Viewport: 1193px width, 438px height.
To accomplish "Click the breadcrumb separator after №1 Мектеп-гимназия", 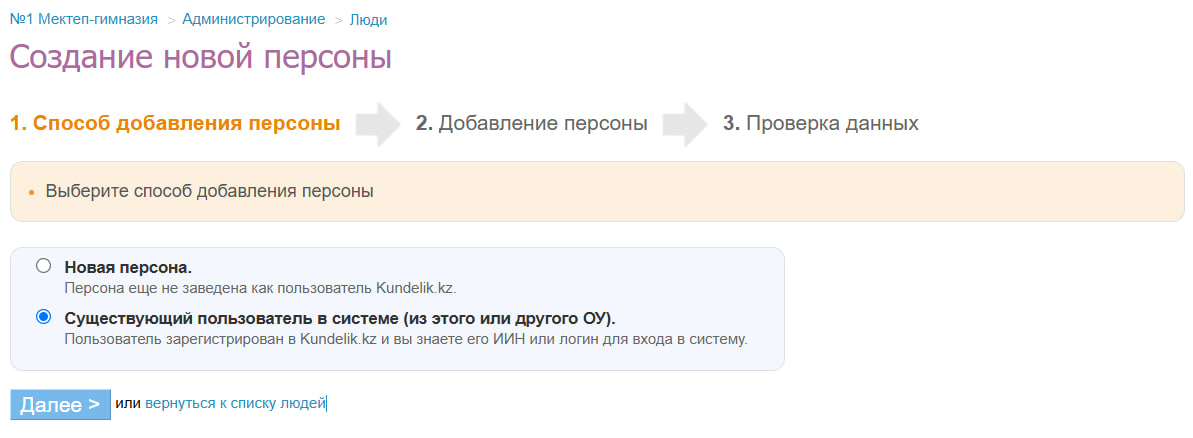I will [171, 20].
